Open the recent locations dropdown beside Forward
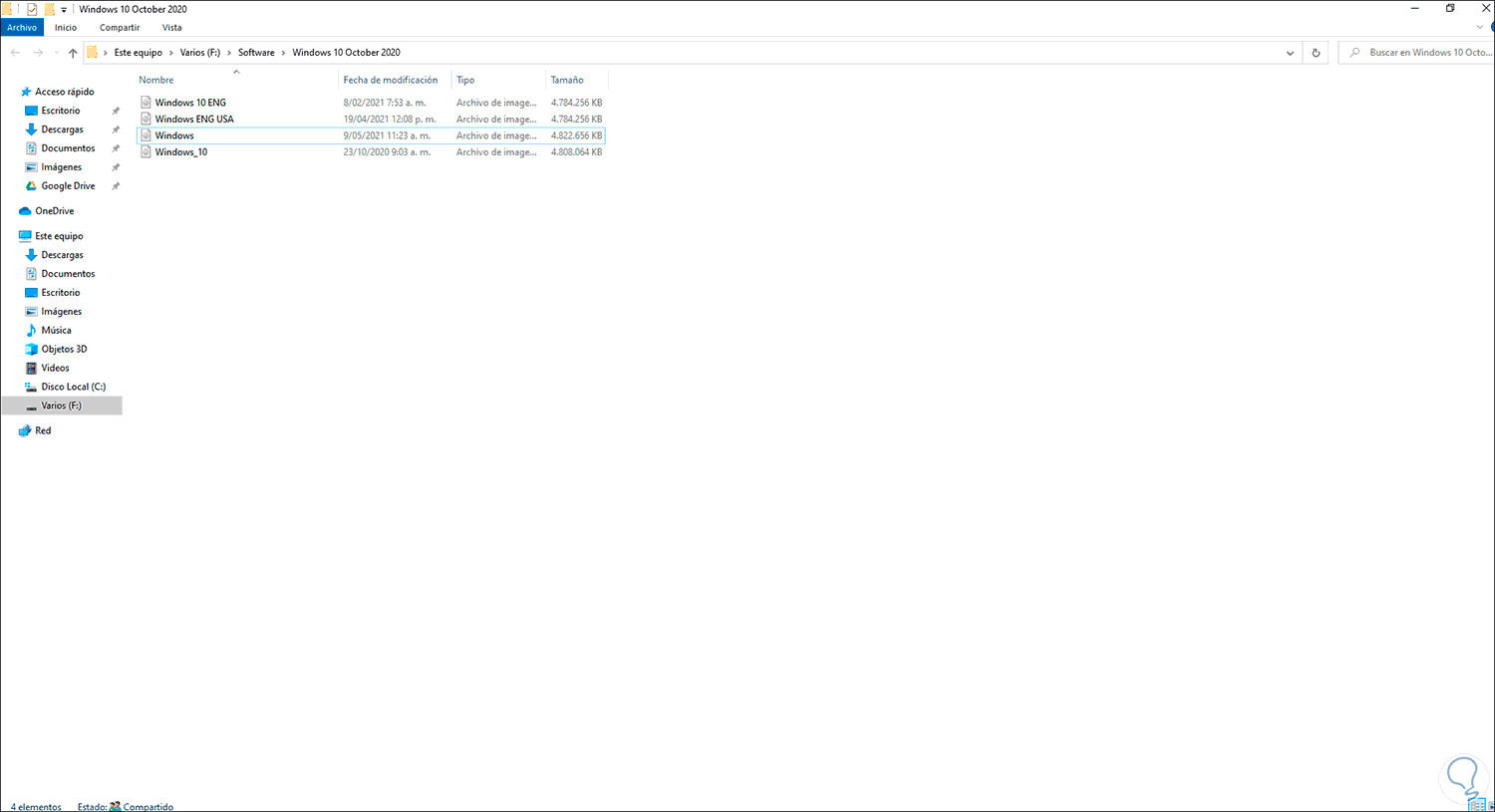This screenshot has height=812, width=1495. (56, 53)
